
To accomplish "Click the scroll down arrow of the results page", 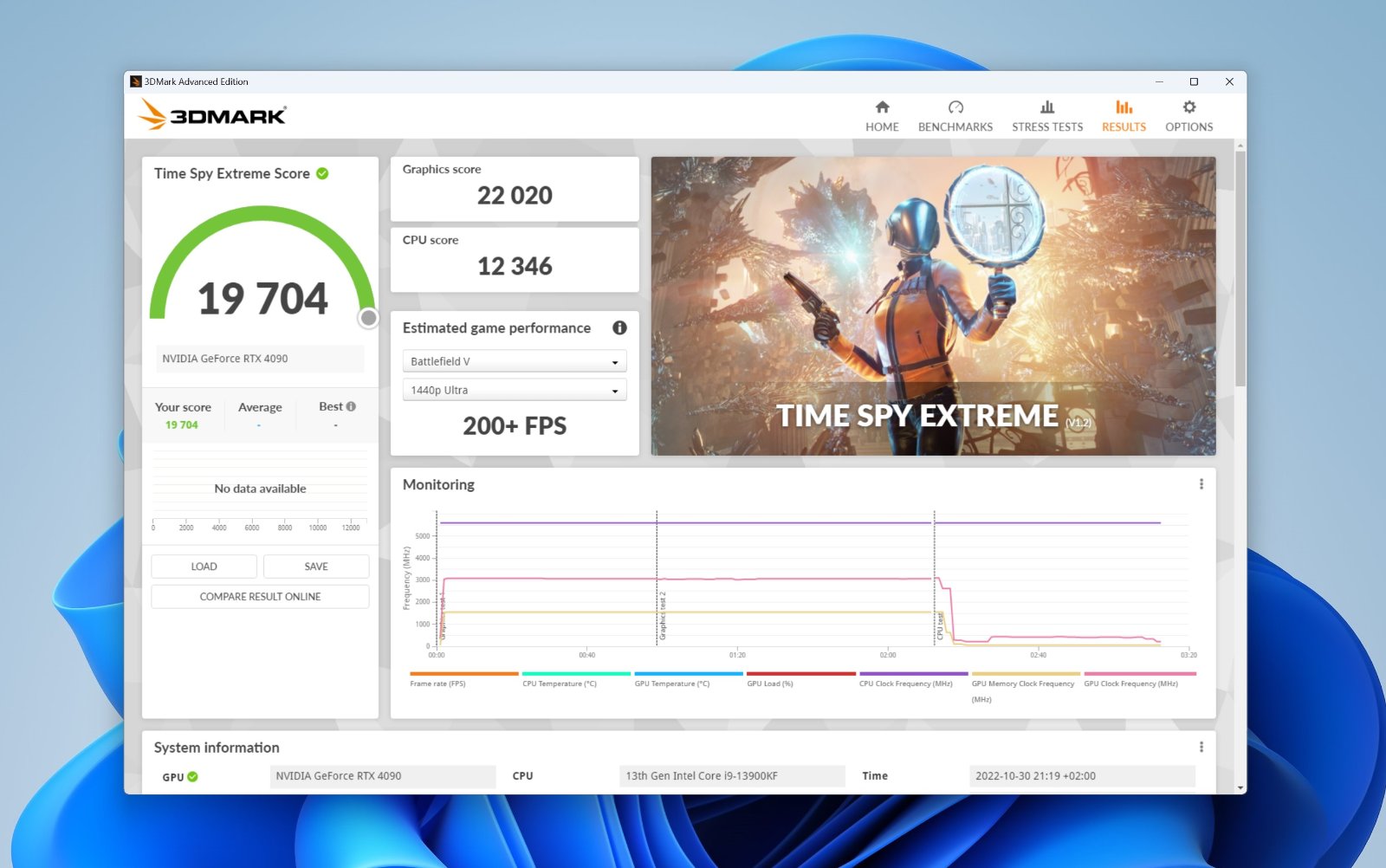I will (x=1240, y=788).
